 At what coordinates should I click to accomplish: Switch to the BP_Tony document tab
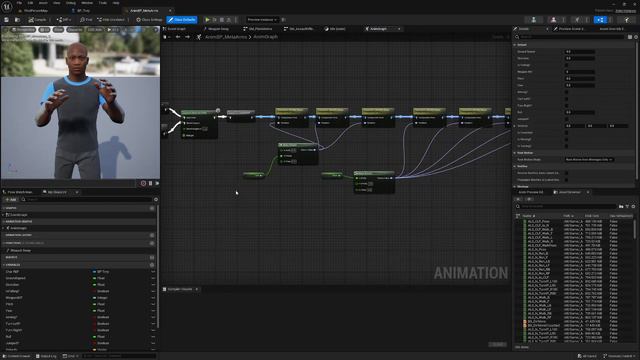[83, 11]
